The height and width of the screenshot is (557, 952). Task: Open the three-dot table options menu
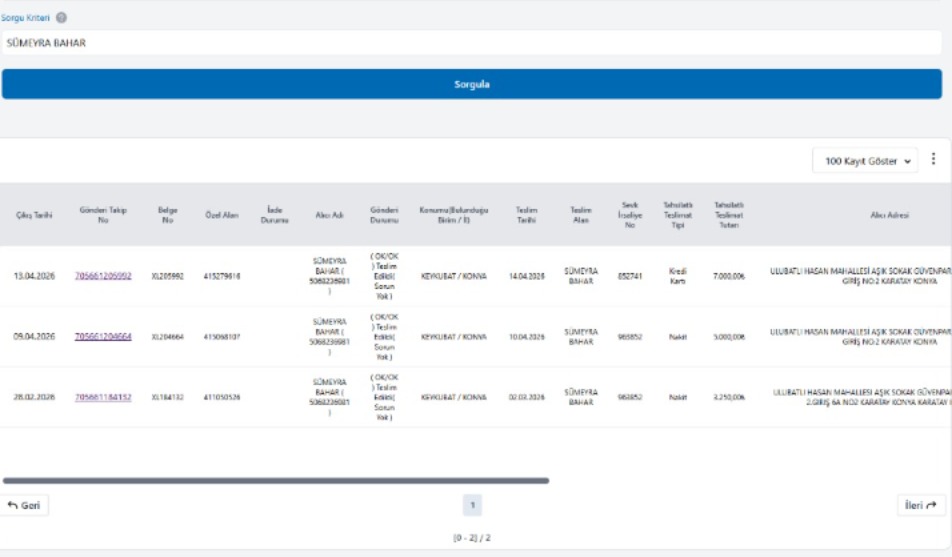point(933,159)
